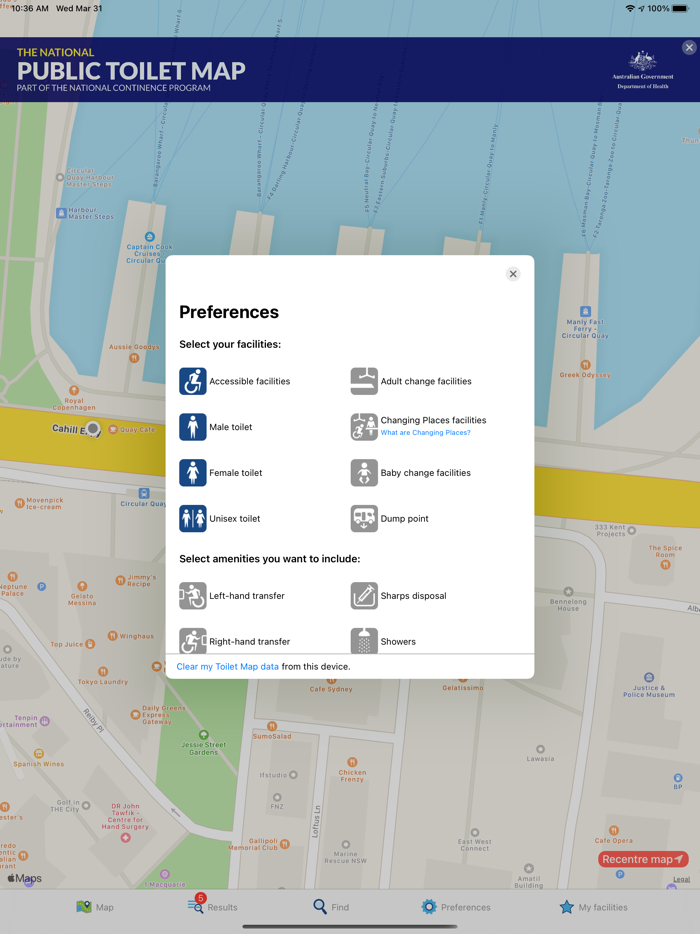Image resolution: width=700 pixels, height=934 pixels.
Task: Switch to the Map tab
Action: [x=95, y=907]
